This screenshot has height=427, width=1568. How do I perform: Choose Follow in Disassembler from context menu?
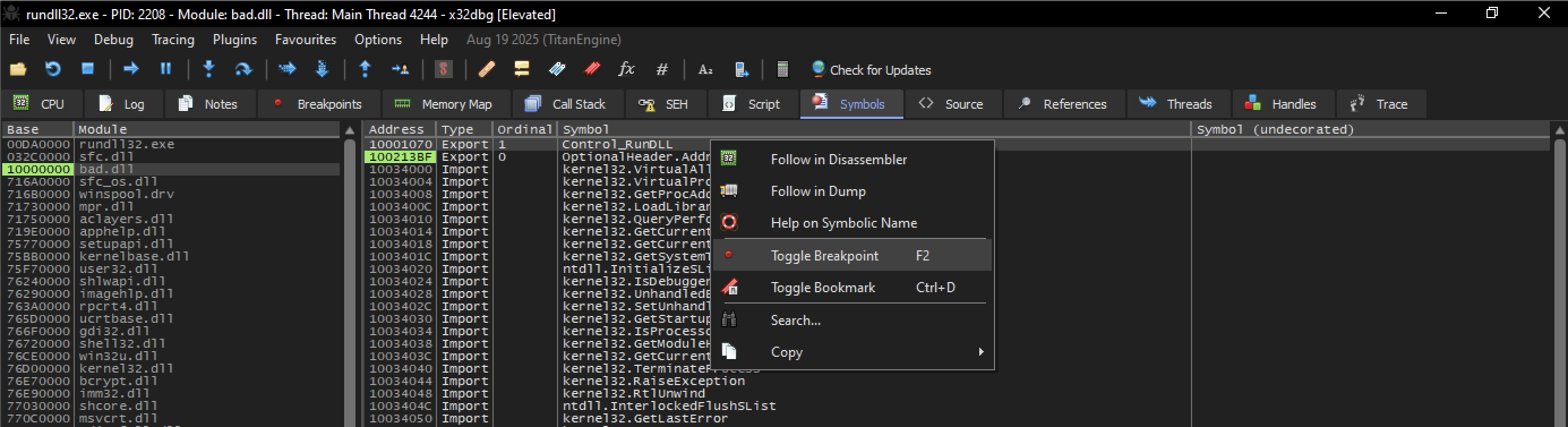pos(852,160)
